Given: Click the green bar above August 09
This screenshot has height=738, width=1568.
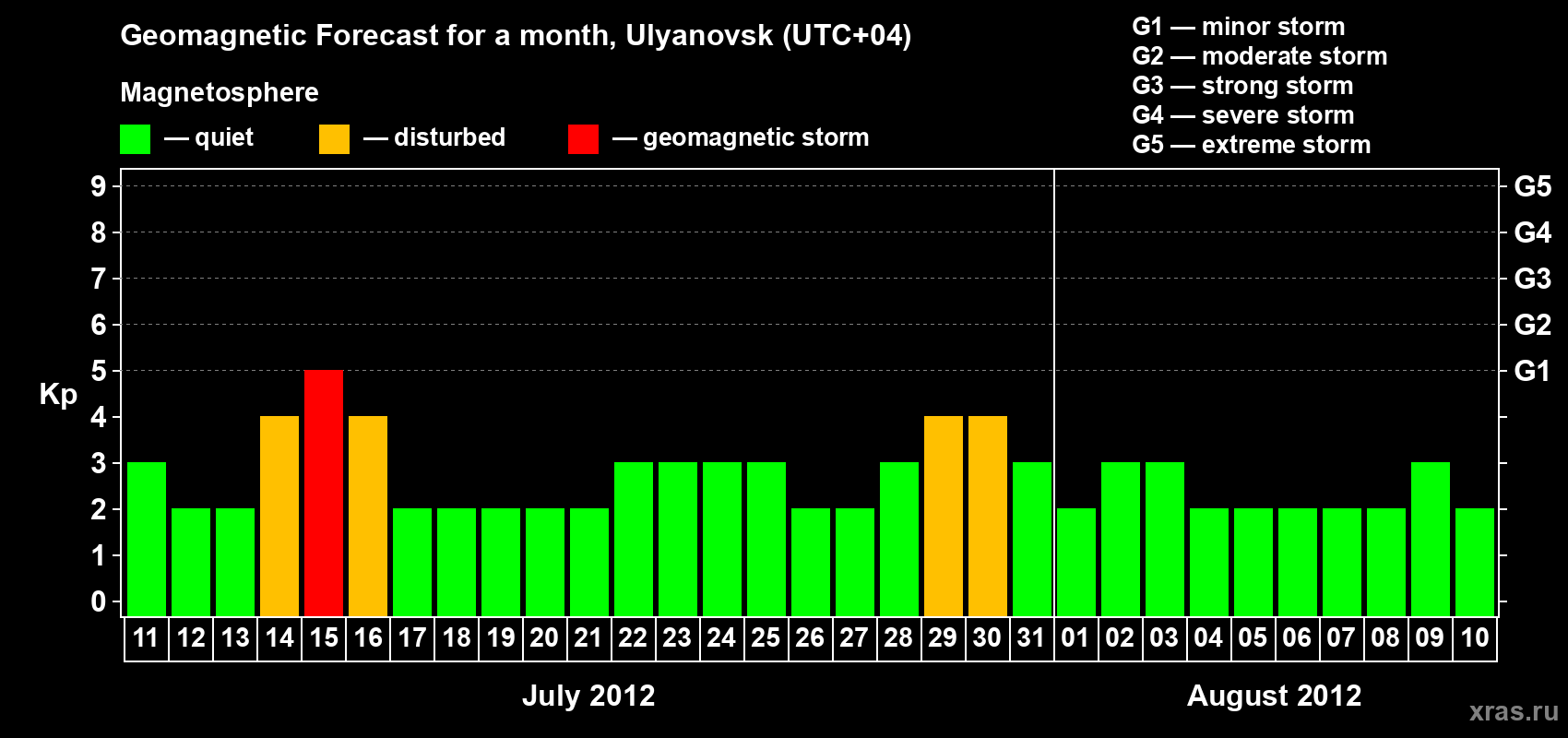Looking at the screenshot, I should tap(1431, 539).
